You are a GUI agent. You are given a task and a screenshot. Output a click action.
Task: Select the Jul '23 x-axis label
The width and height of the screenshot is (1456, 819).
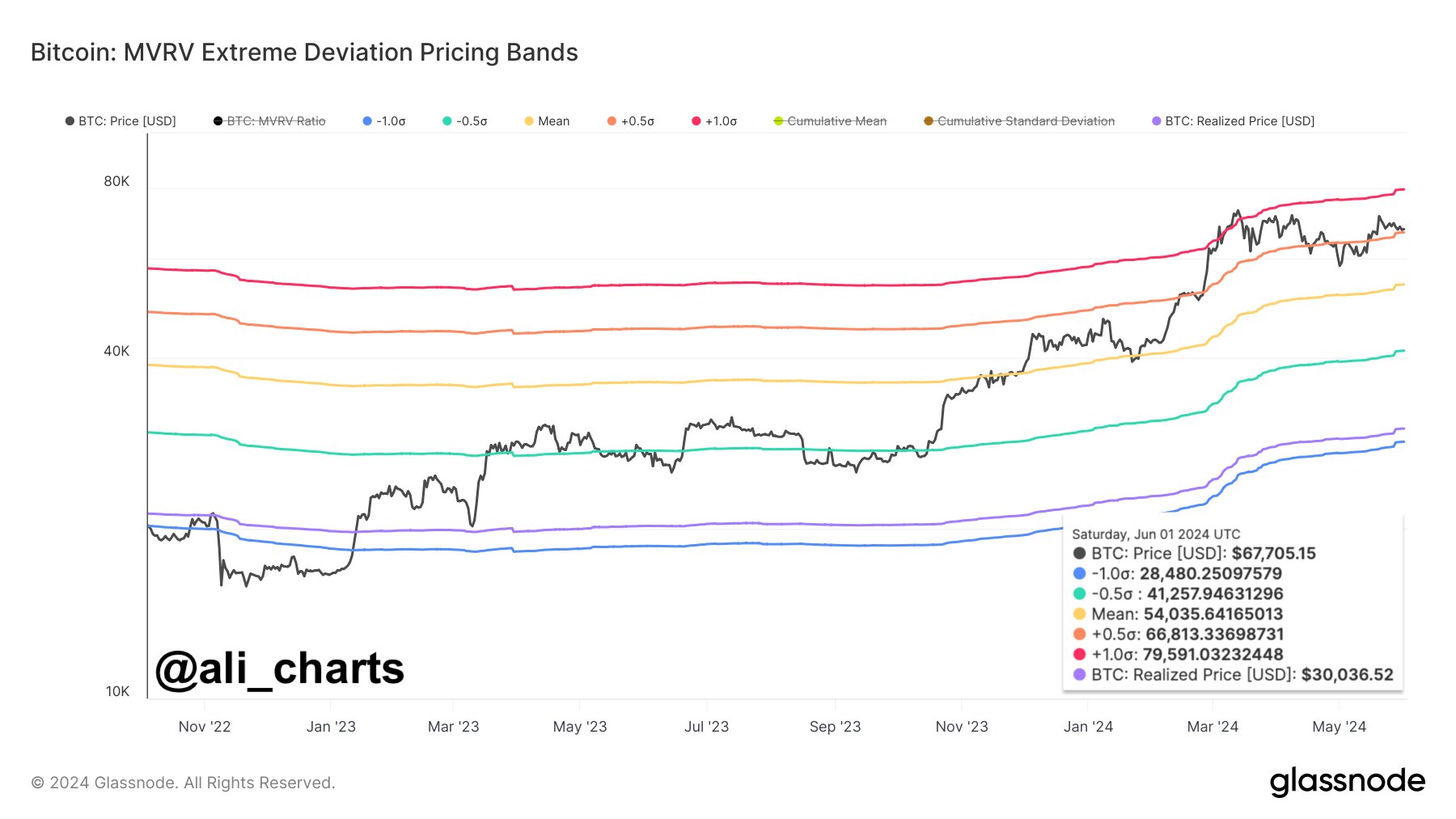click(706, 727)
